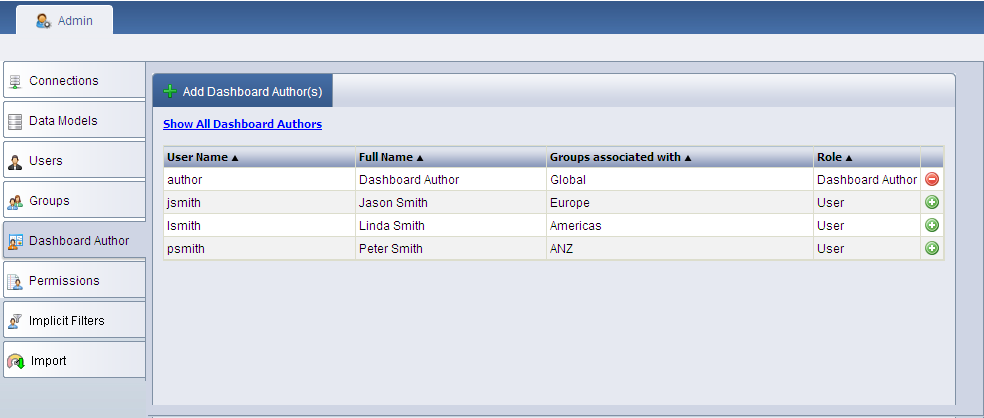Click Show All Dashboard Authors link

click(242, 124)
